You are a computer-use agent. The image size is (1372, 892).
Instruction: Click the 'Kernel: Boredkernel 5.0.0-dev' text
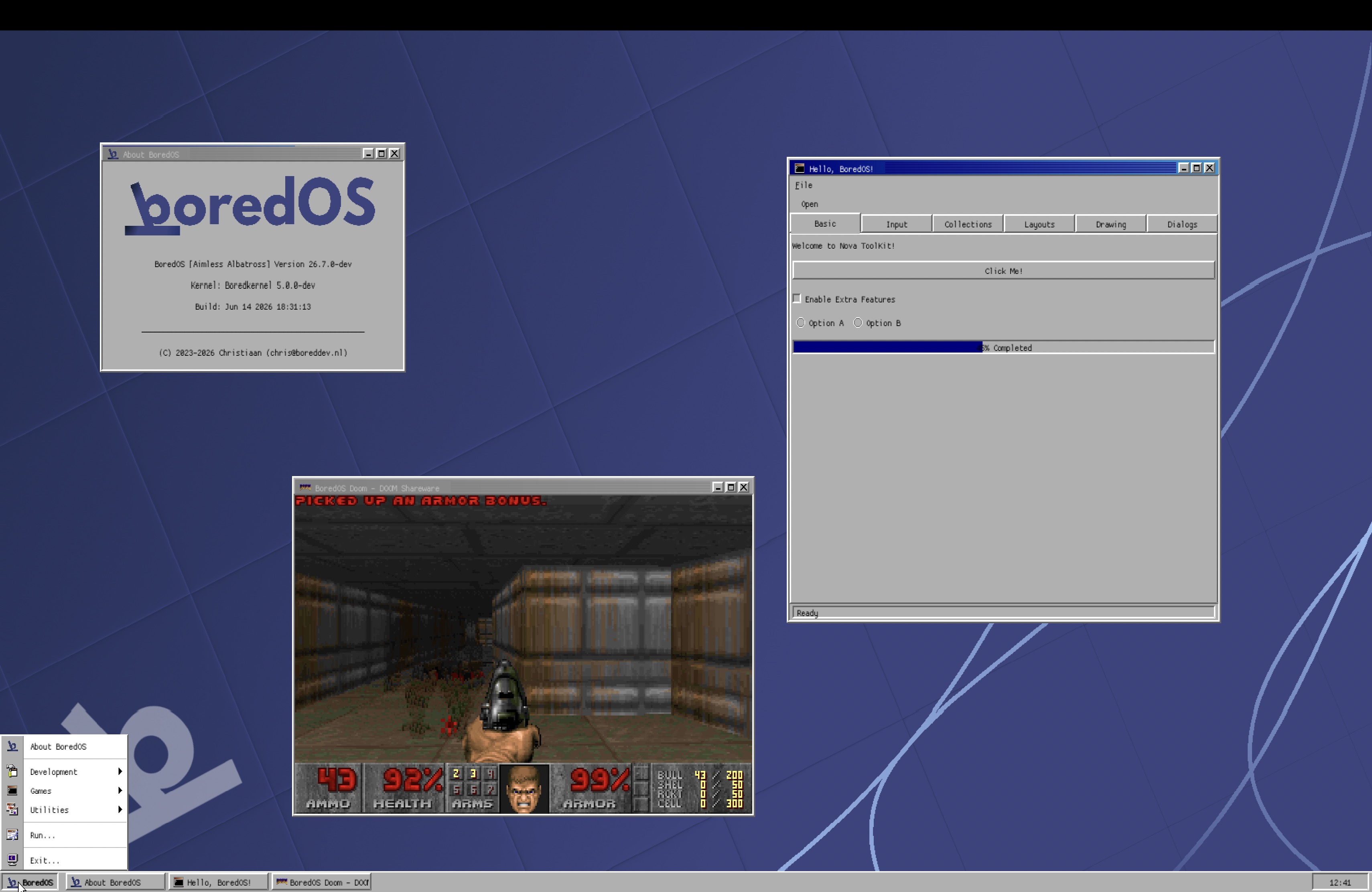[x=252, y=285]
